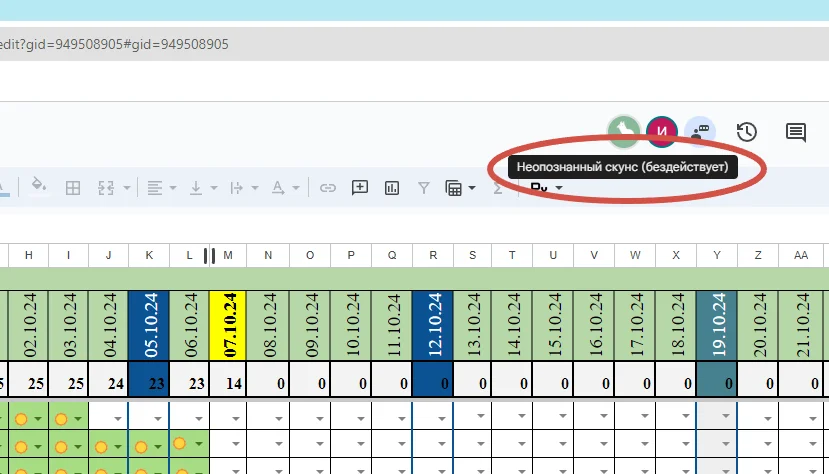Click the insert link icon
The image size is (829, 474).
(x=328, y=188)
